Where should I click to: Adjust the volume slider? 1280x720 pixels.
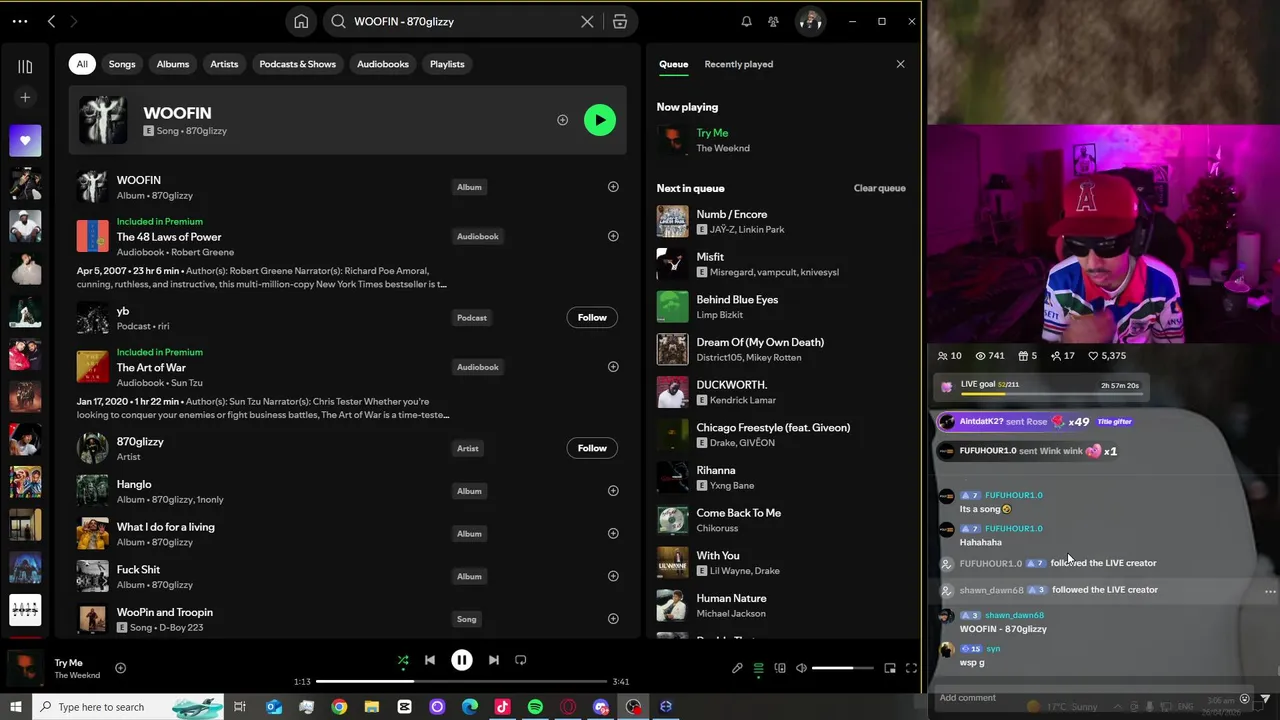point(842,668)
